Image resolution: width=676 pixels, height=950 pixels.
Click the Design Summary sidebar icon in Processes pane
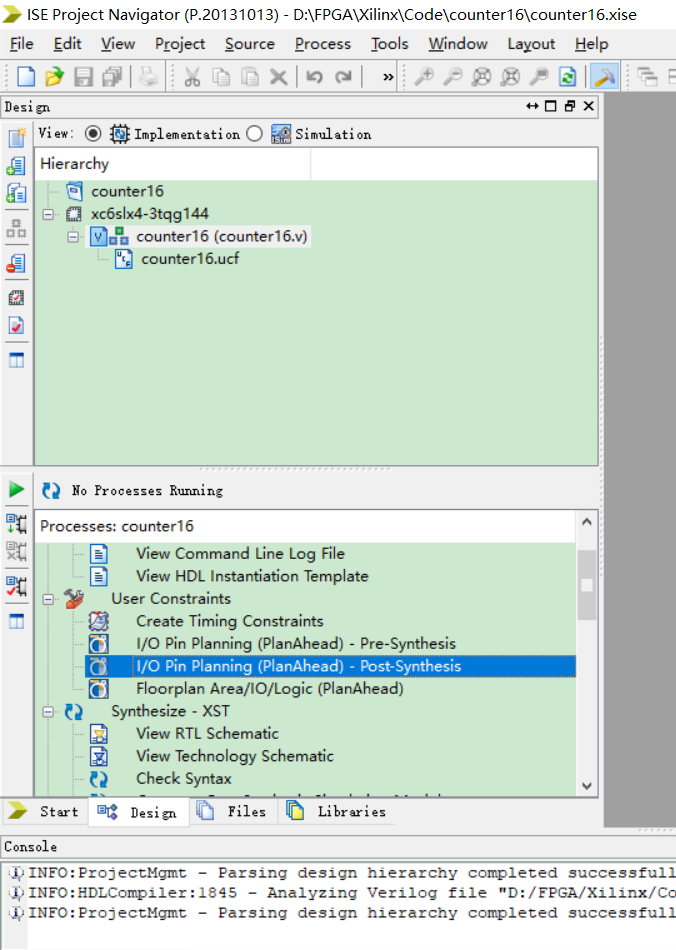[x=16, y=621]
